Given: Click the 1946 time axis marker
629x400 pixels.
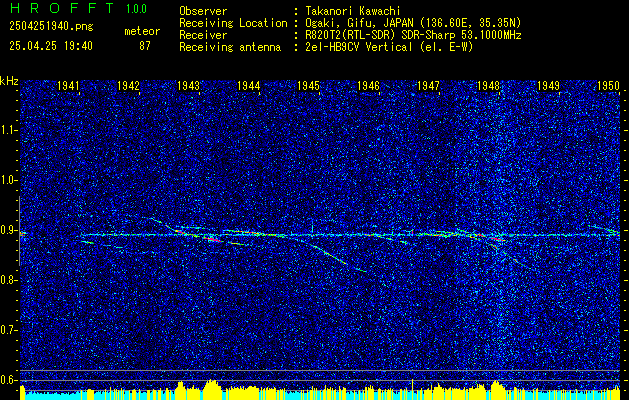Looking at the screenshot, I should tap(368, 85).
